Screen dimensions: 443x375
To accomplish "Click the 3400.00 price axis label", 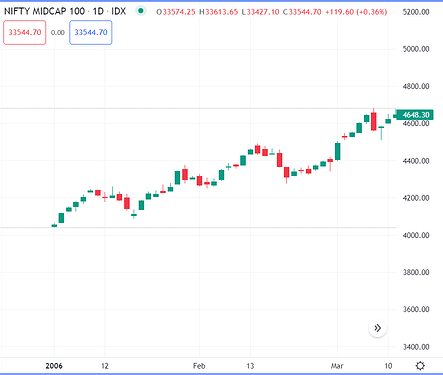I will (416, 347).
